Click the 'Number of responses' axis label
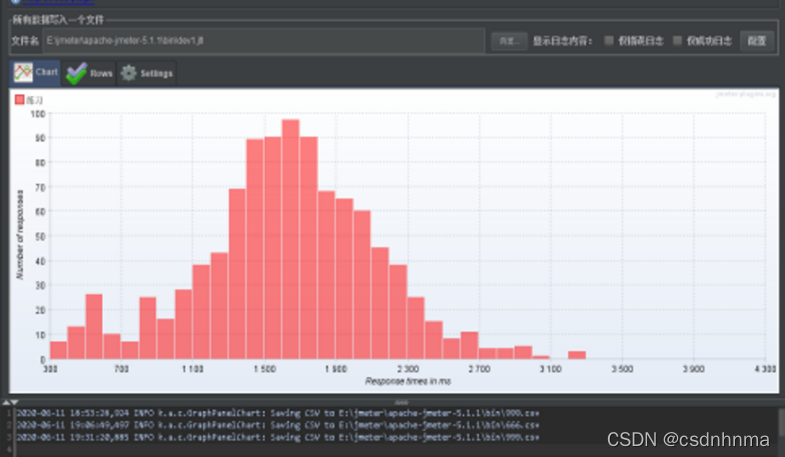The height and width of the screenshot is (457, 785). (x=20, y=235)
